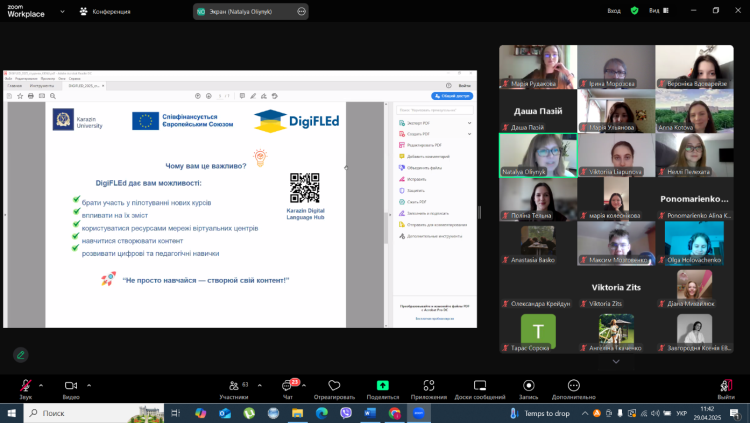The image size is (750, 423).
Task: Show more participants with gallery down arrow
Action: 616,362
